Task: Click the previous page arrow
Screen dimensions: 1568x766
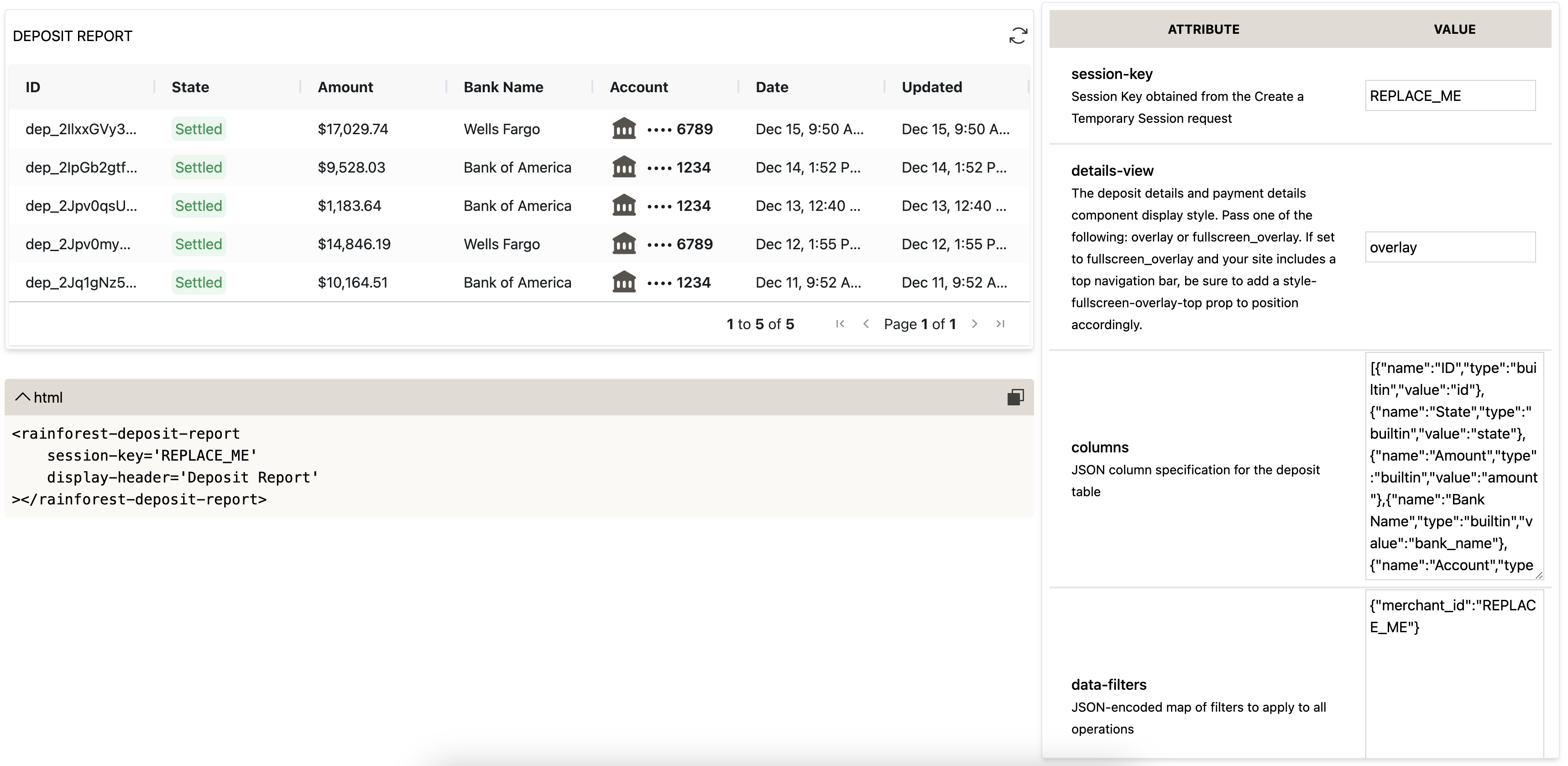Action: (866, 324)
